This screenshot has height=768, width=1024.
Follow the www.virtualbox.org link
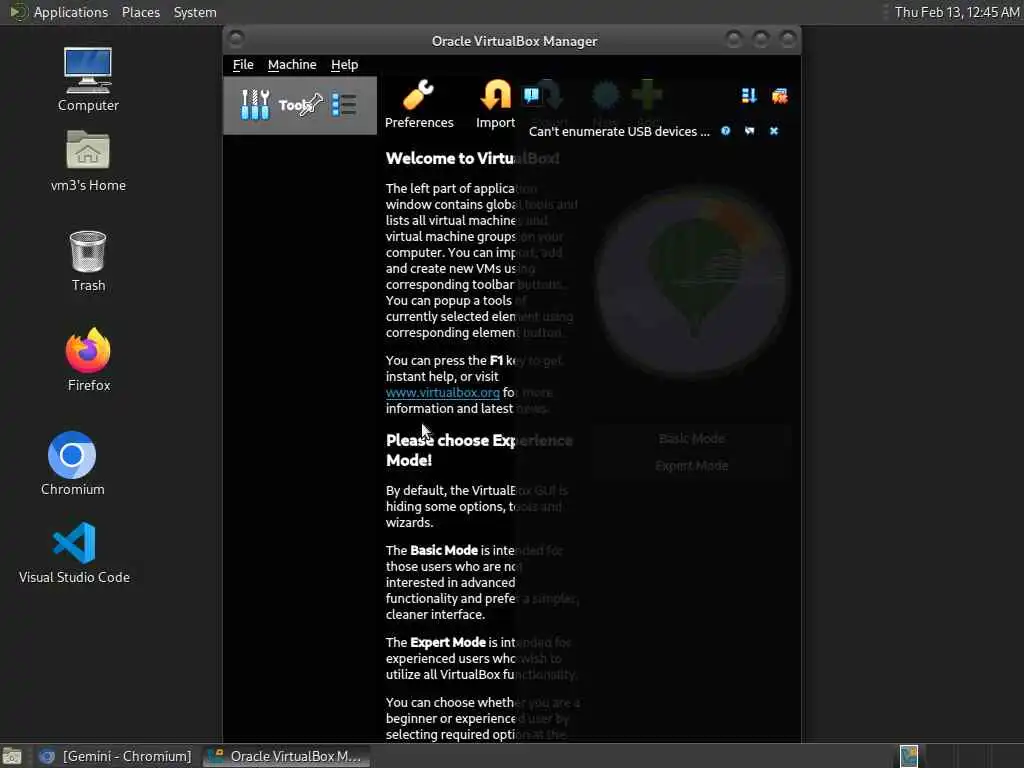tap(442, 392)
